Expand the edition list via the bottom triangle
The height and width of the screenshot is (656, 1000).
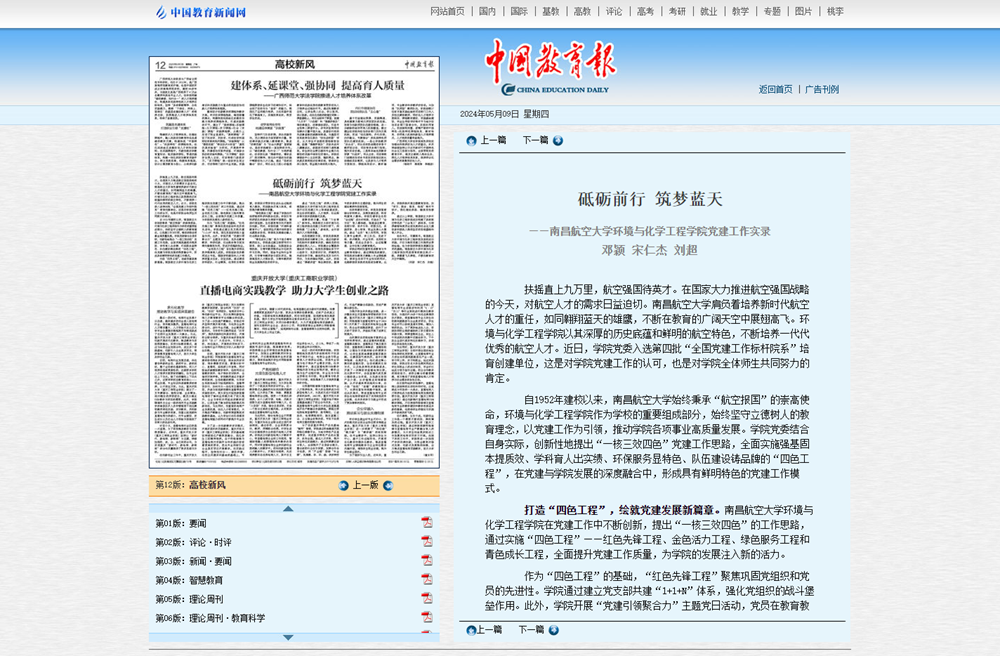pyautogui.click(x=288, y=637)
